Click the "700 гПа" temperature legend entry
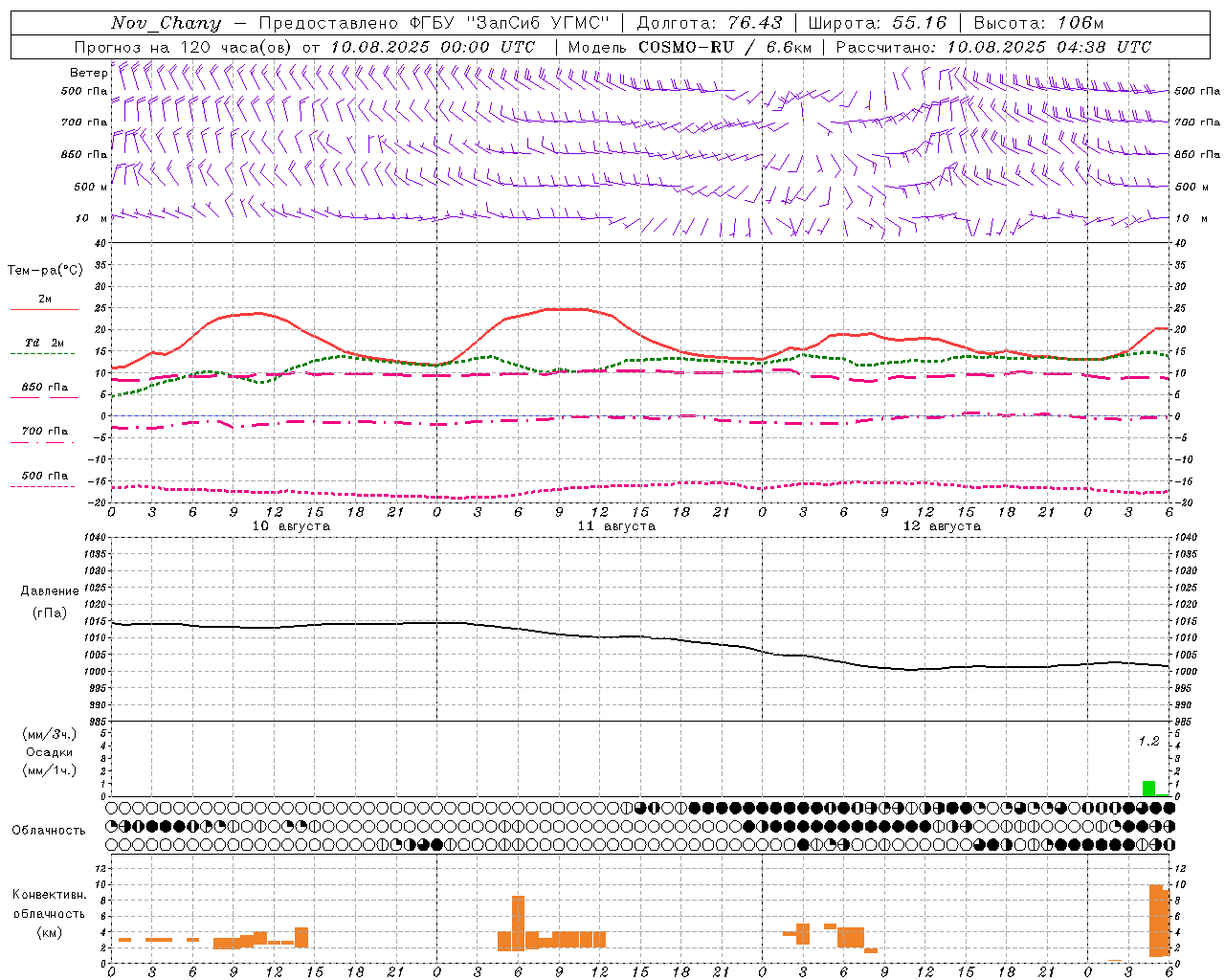Image resolution: width=1225 pixels, height=980 pixels. pos(44,432)
